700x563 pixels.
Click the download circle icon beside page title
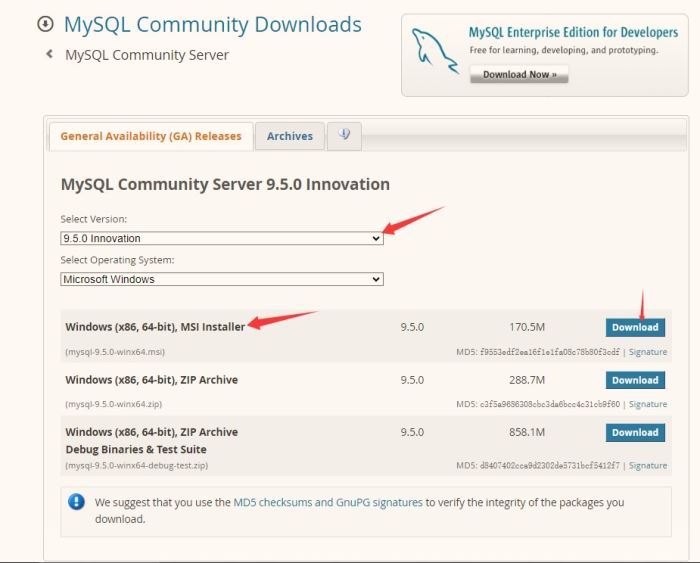[44, 24]
